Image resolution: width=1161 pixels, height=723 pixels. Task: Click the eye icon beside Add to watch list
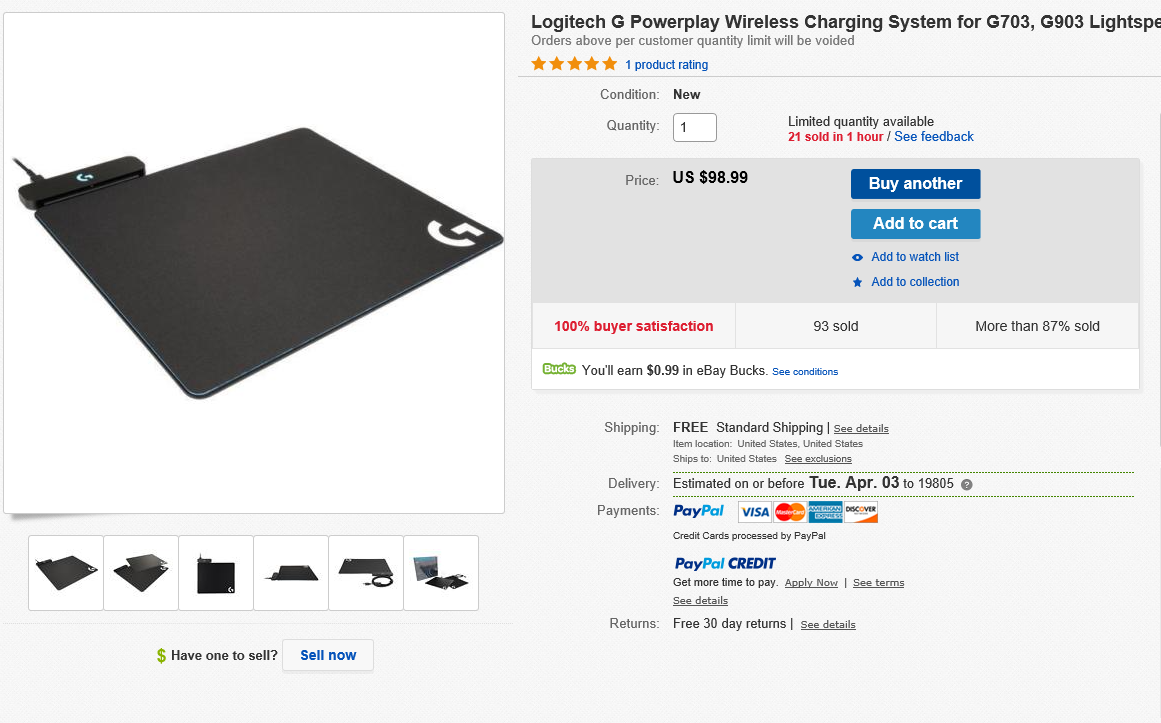857,257
